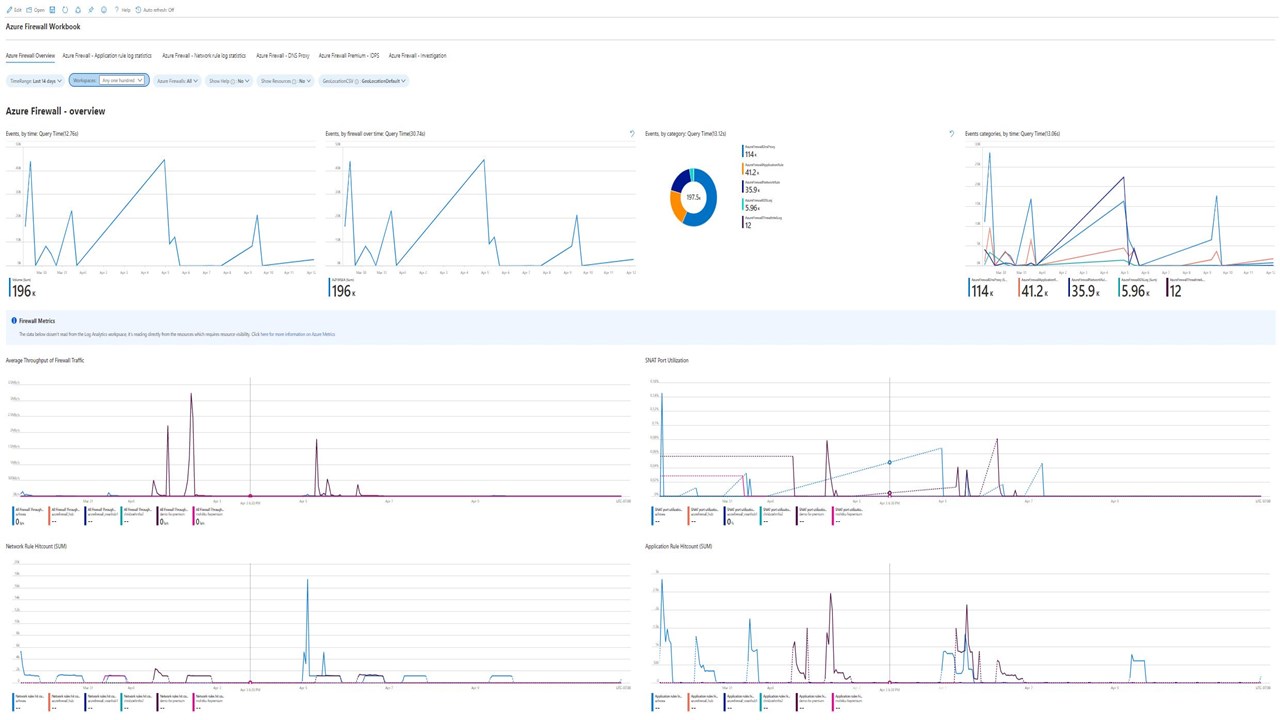Switch to Application rule log statistics tab
The width and height of the screenshot is (1280, 720).
[107, 56]
